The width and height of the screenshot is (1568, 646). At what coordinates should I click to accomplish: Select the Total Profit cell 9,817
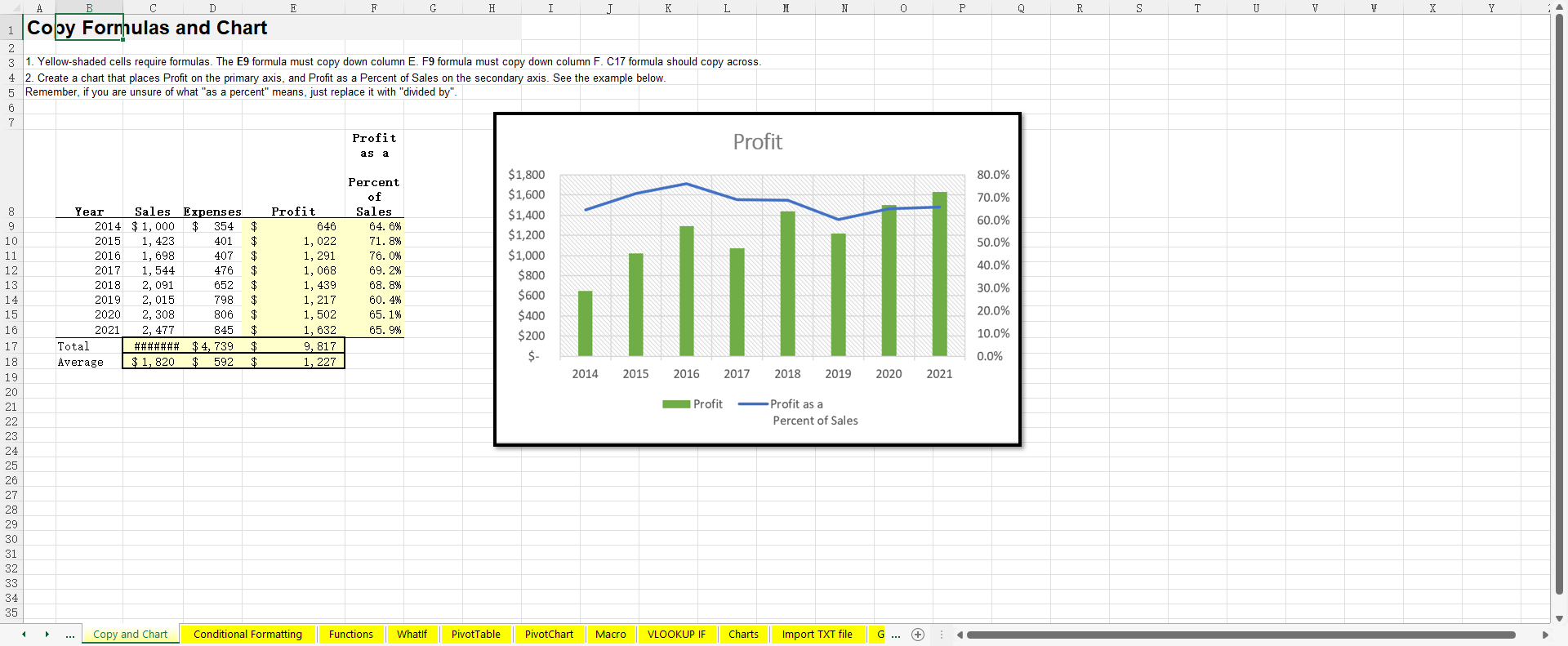click(294, 346)
